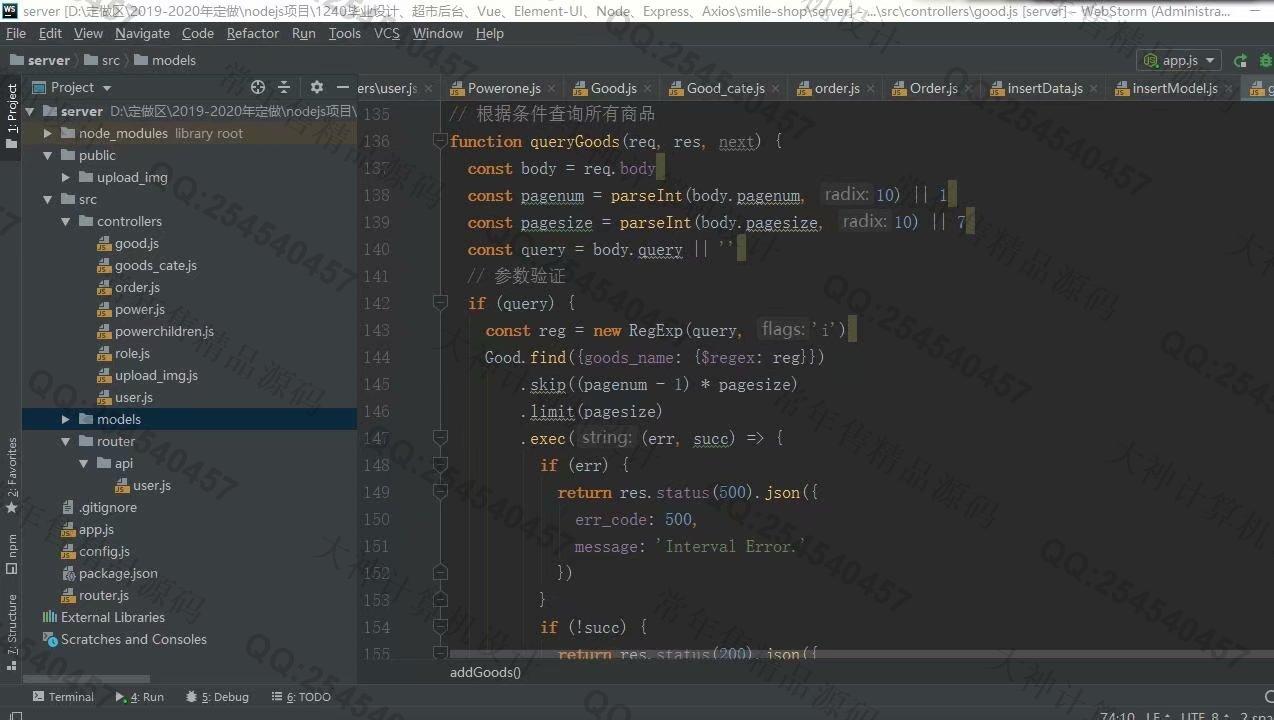
Task: Open the Navigate menu
Action: click(x=142, y=33)
